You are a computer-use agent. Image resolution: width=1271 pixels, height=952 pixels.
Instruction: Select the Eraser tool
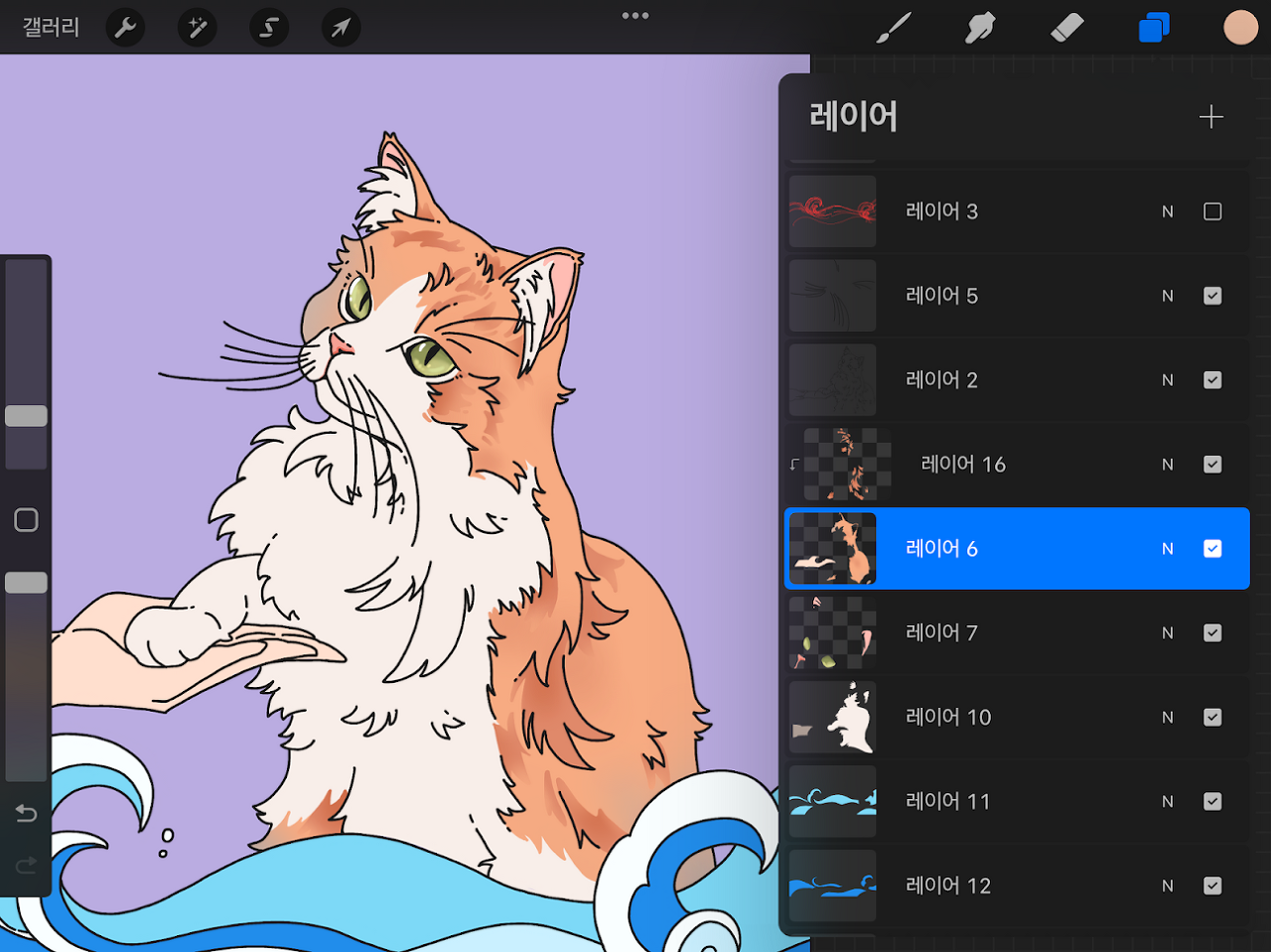point(1066,28)
